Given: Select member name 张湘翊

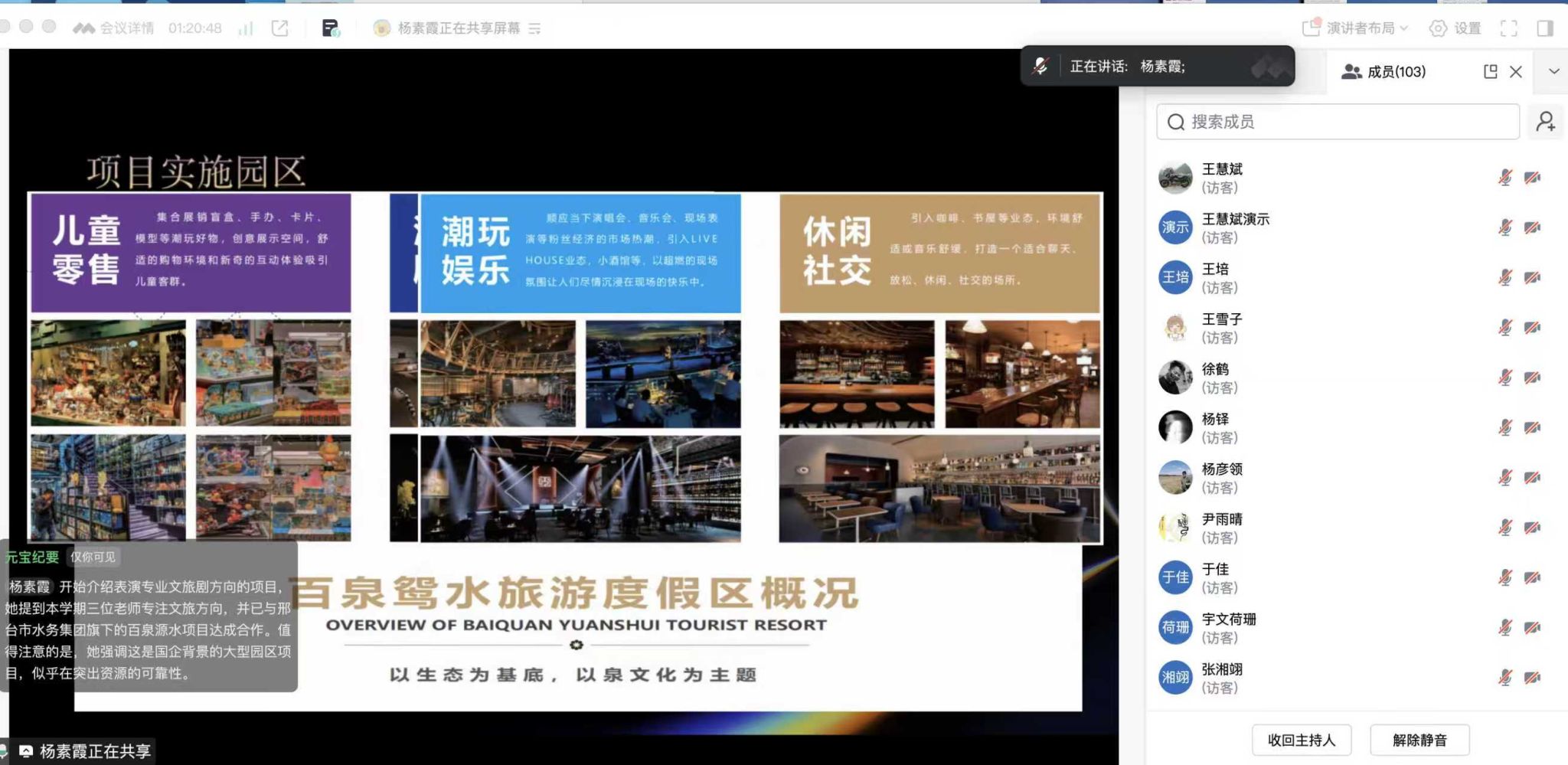Looking at the screenshot, I should pos(1222,669).
